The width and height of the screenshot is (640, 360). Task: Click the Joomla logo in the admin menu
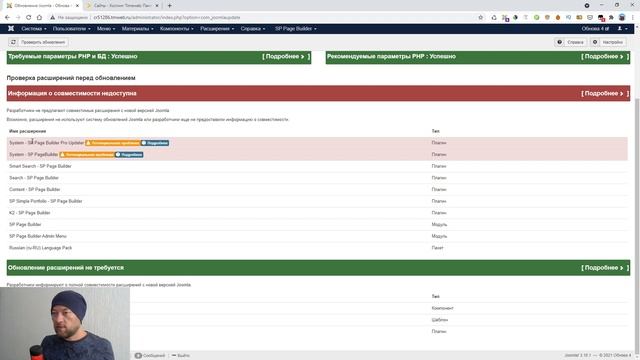(11, 29)
